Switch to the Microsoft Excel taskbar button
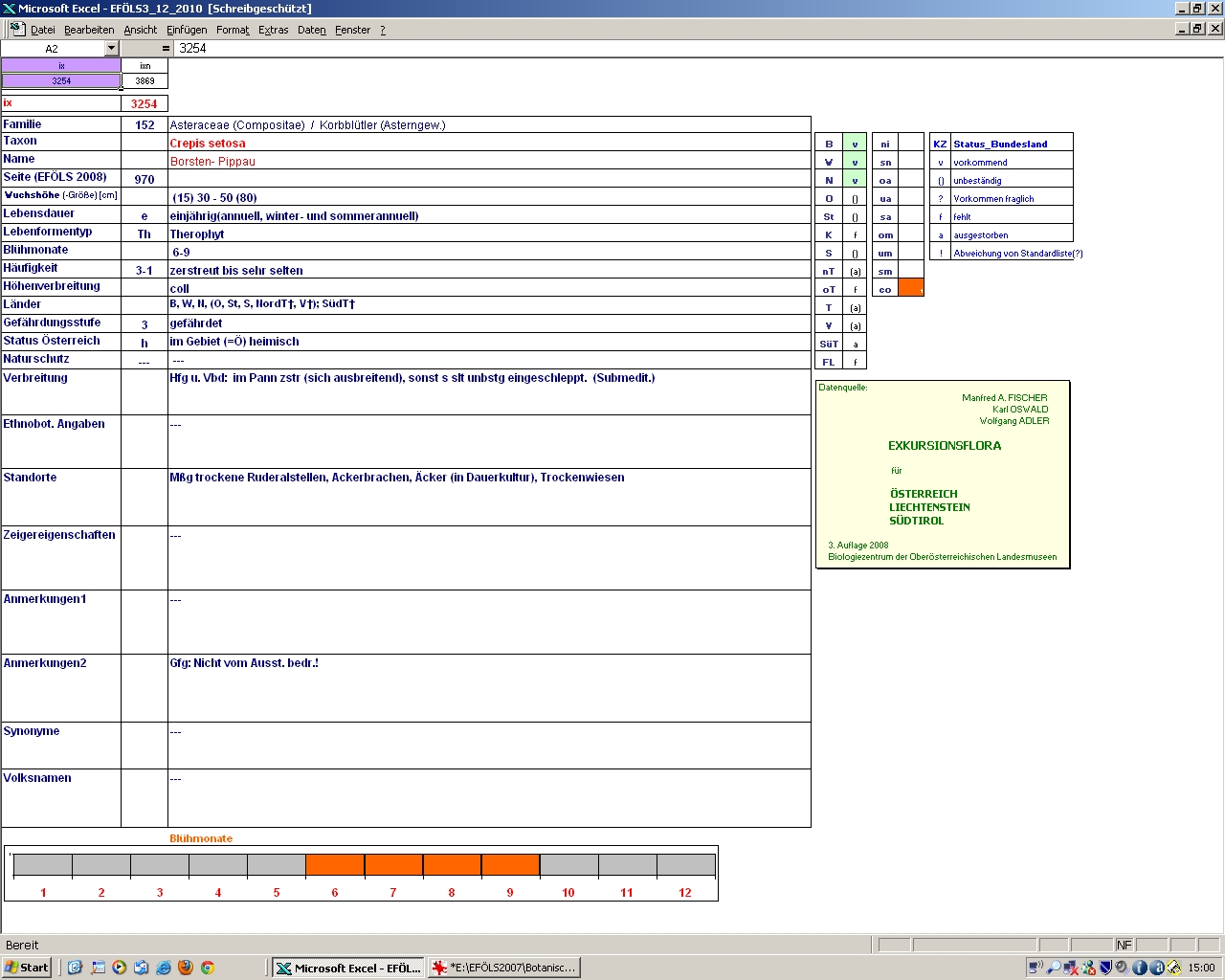Image resolution: width=1225 pixels, height=980 pixels. [x=348, y=968]
